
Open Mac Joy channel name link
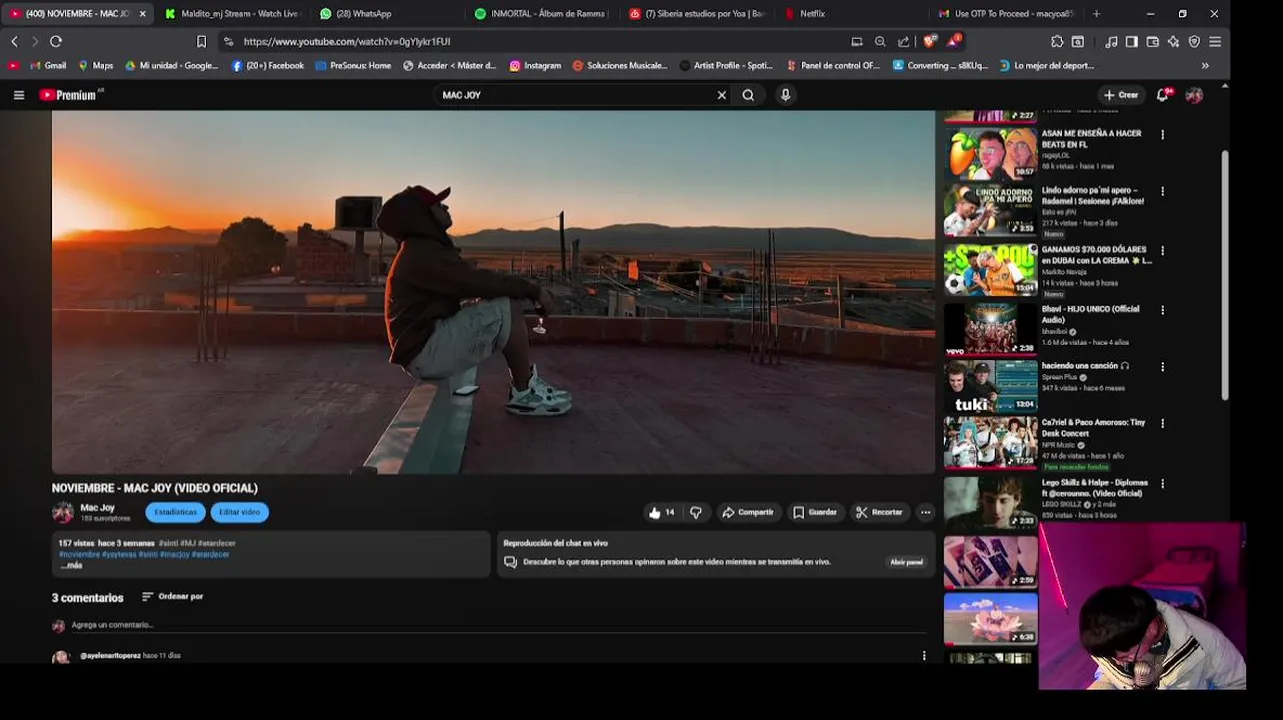tap(97, 508)
